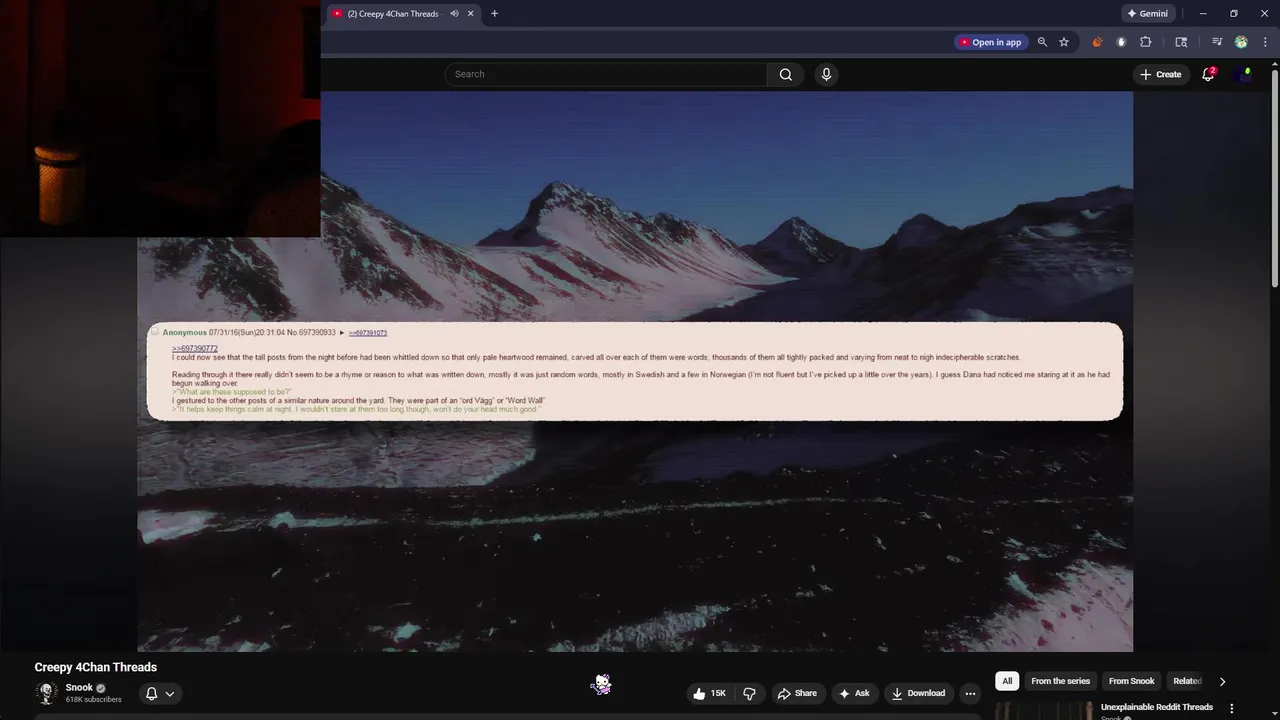Open a new browser tab
This screenshot has height=720, width=1280.
[x=494, y=14]
